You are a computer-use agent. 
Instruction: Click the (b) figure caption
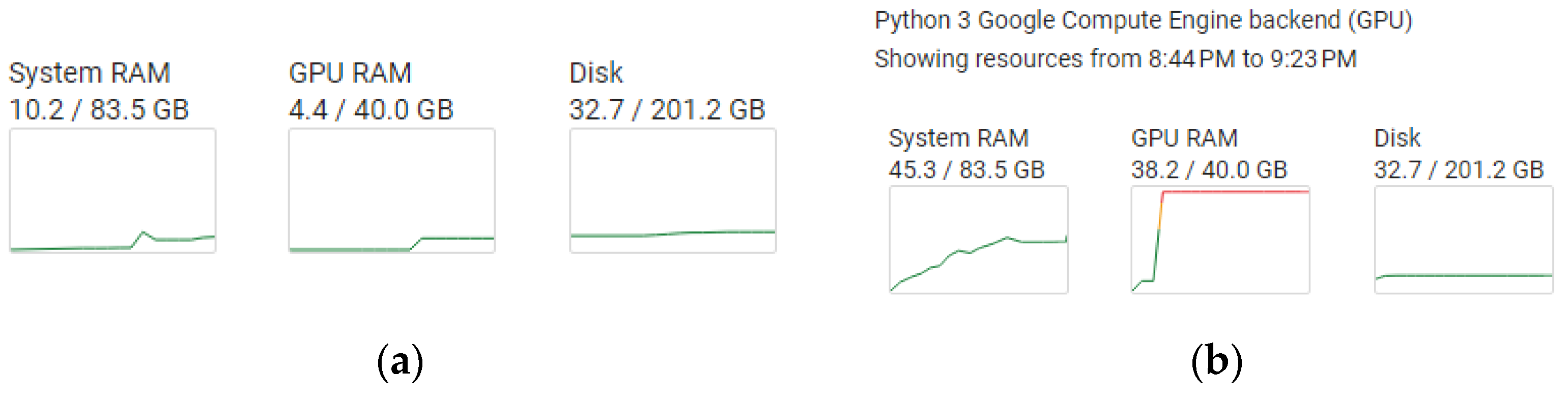click(1216, 362)
